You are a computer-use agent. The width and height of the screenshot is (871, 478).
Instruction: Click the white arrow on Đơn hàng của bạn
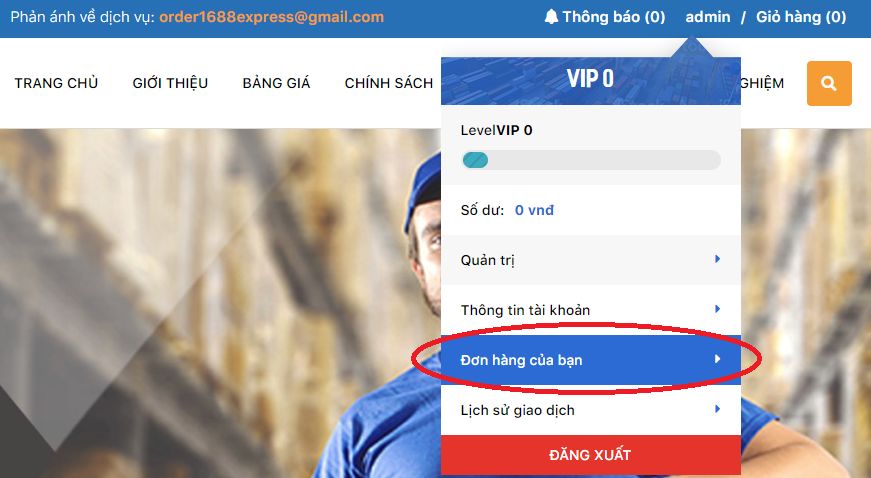[717, 359]
